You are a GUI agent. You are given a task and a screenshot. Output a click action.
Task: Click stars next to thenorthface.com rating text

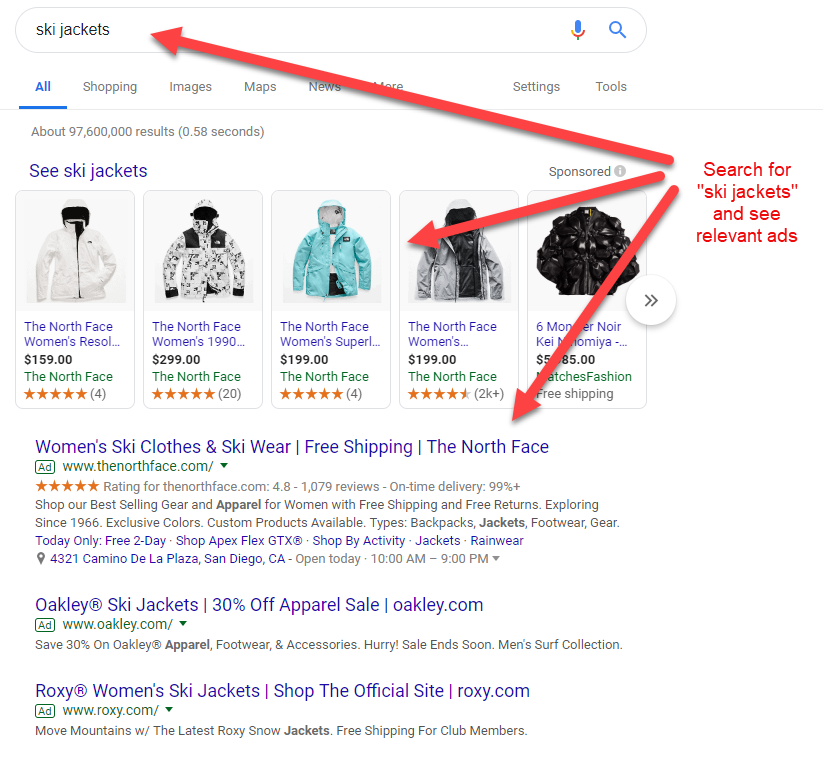[67, 486]
